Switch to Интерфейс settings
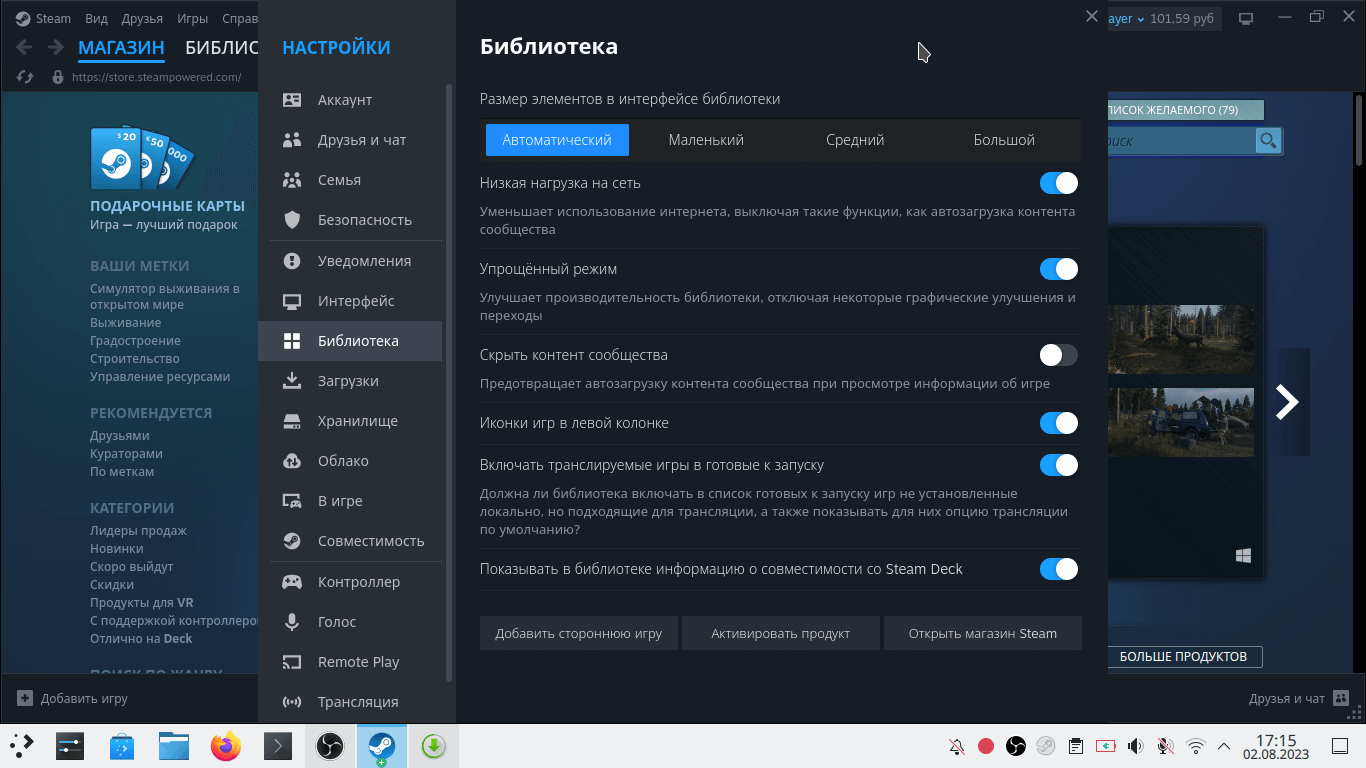 [x=350, y=301]
